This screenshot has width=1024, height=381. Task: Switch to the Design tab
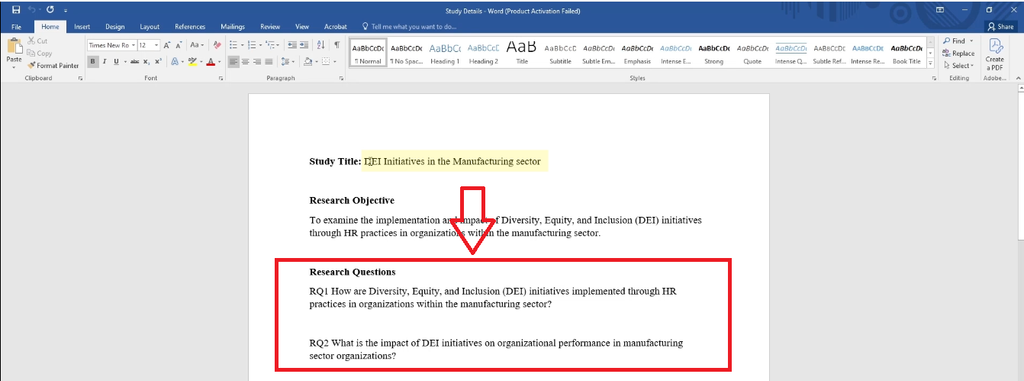(115, 27)
